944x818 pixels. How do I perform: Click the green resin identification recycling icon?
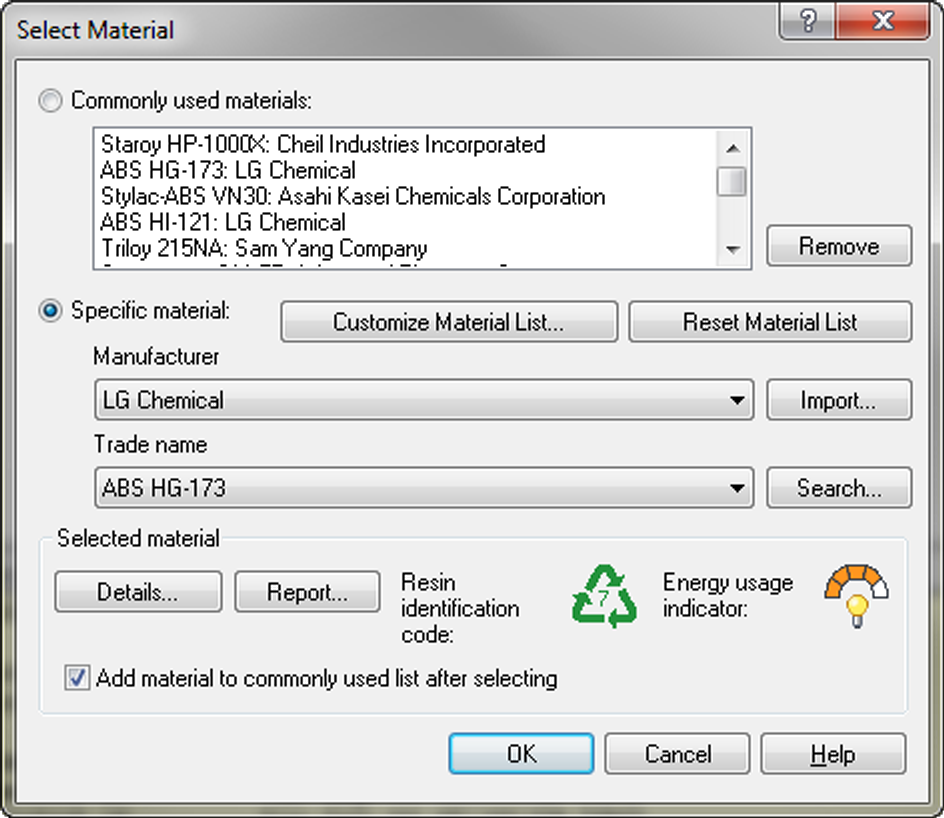tap(604, 596)
